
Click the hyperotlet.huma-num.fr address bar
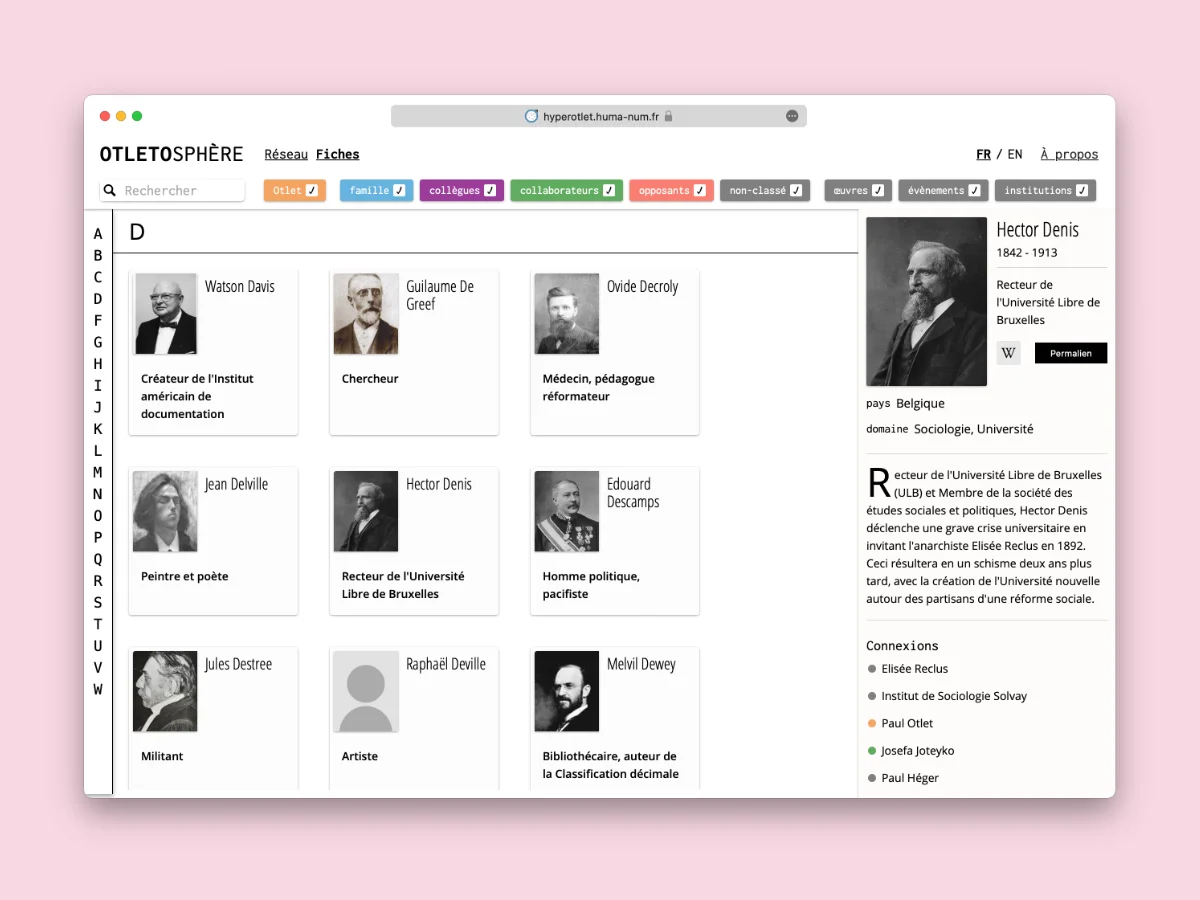pos(599,116)
